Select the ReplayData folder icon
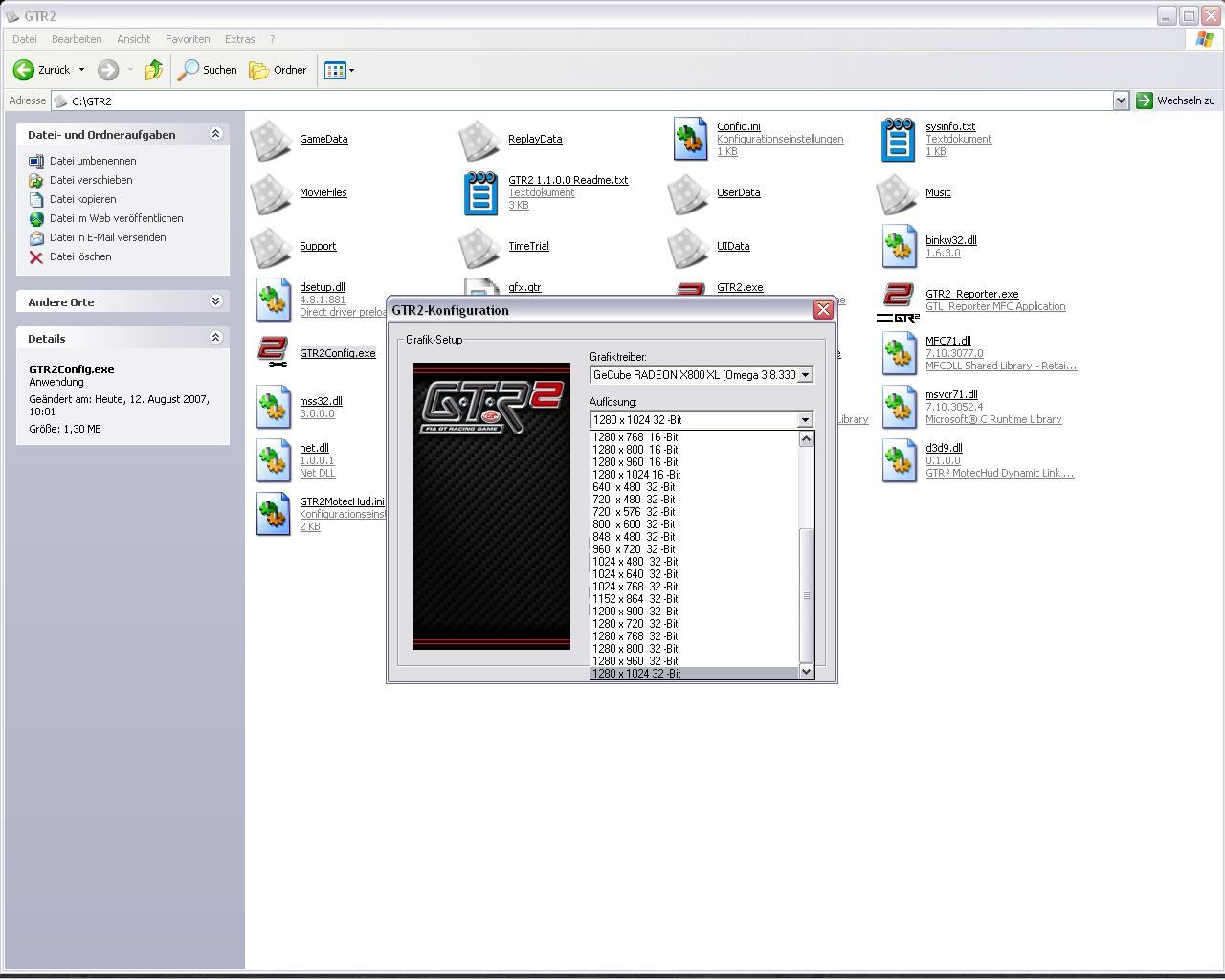 (x=480, y=140)
